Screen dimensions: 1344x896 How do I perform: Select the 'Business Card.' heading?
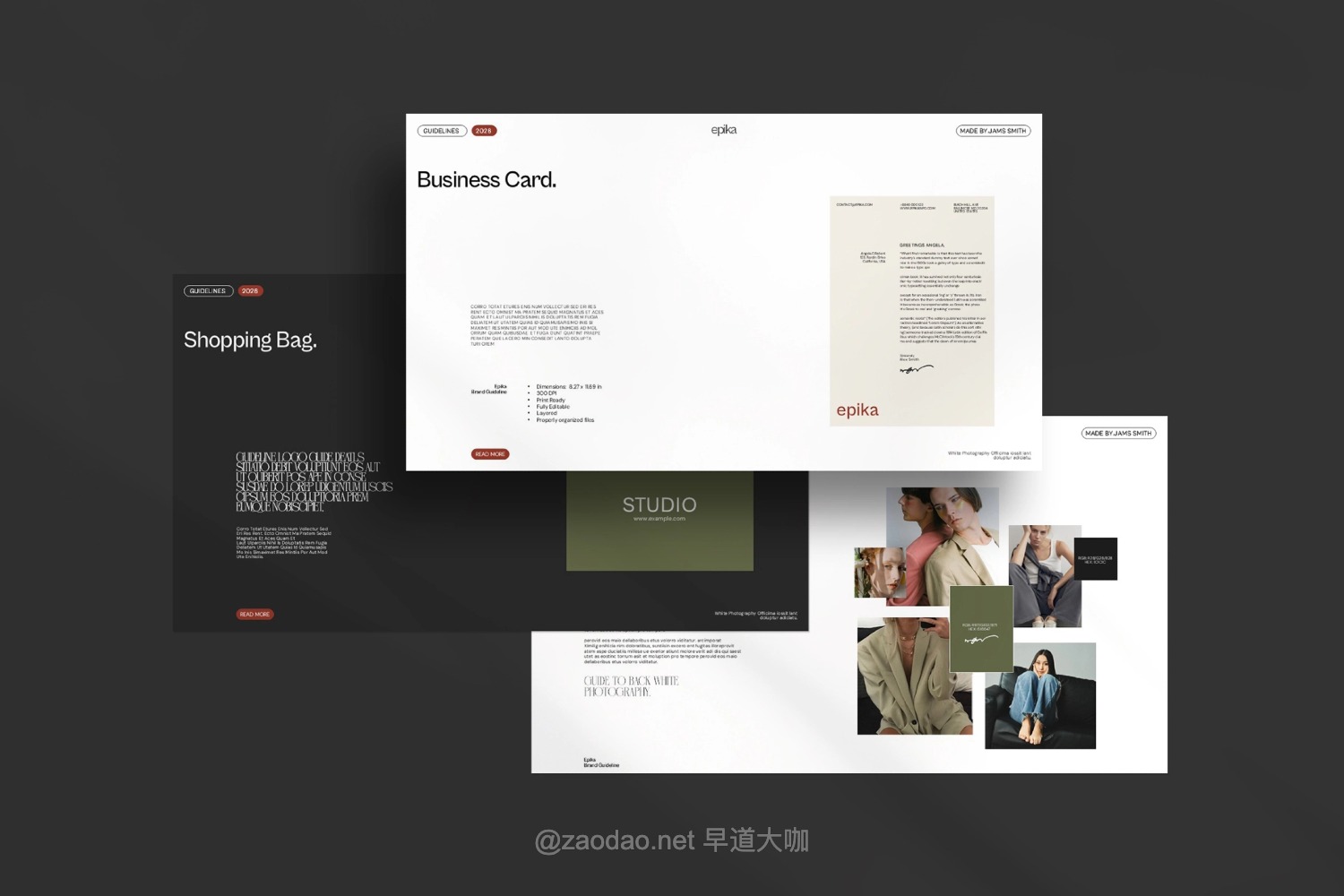pos(487,180)
